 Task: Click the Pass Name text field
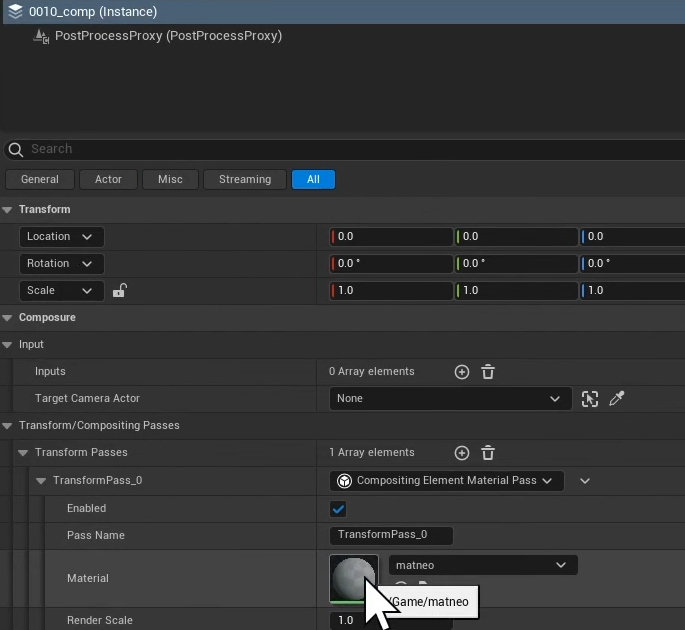[x=391, y=536]
